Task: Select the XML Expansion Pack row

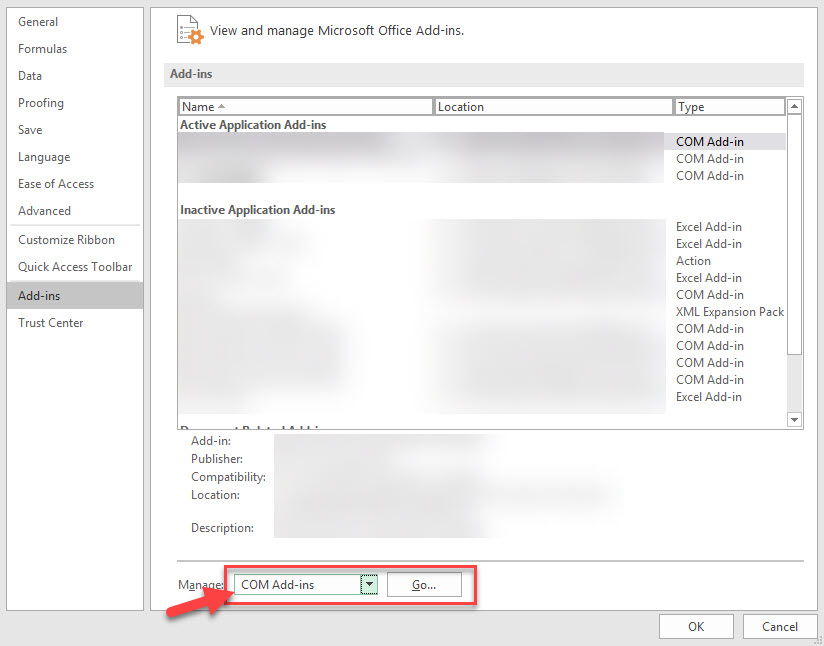Action: tap(482, 312)
